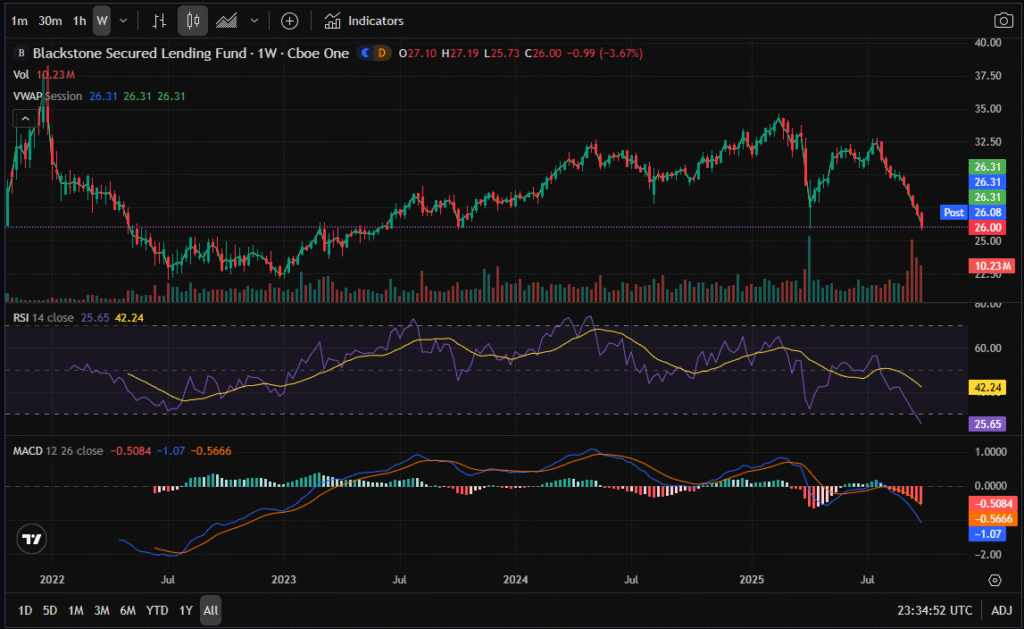This screenshot has height=629, width=1024.
Task: Toggle the moon extended-hours session badge
Action: pos(366,53)
